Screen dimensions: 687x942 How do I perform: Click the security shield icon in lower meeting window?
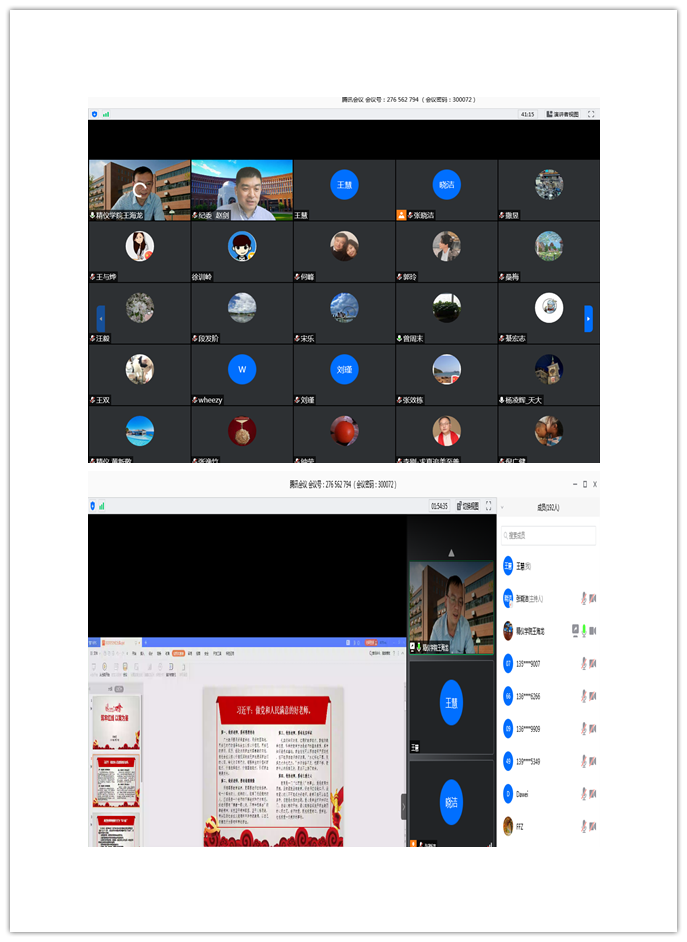pos(92,506)
